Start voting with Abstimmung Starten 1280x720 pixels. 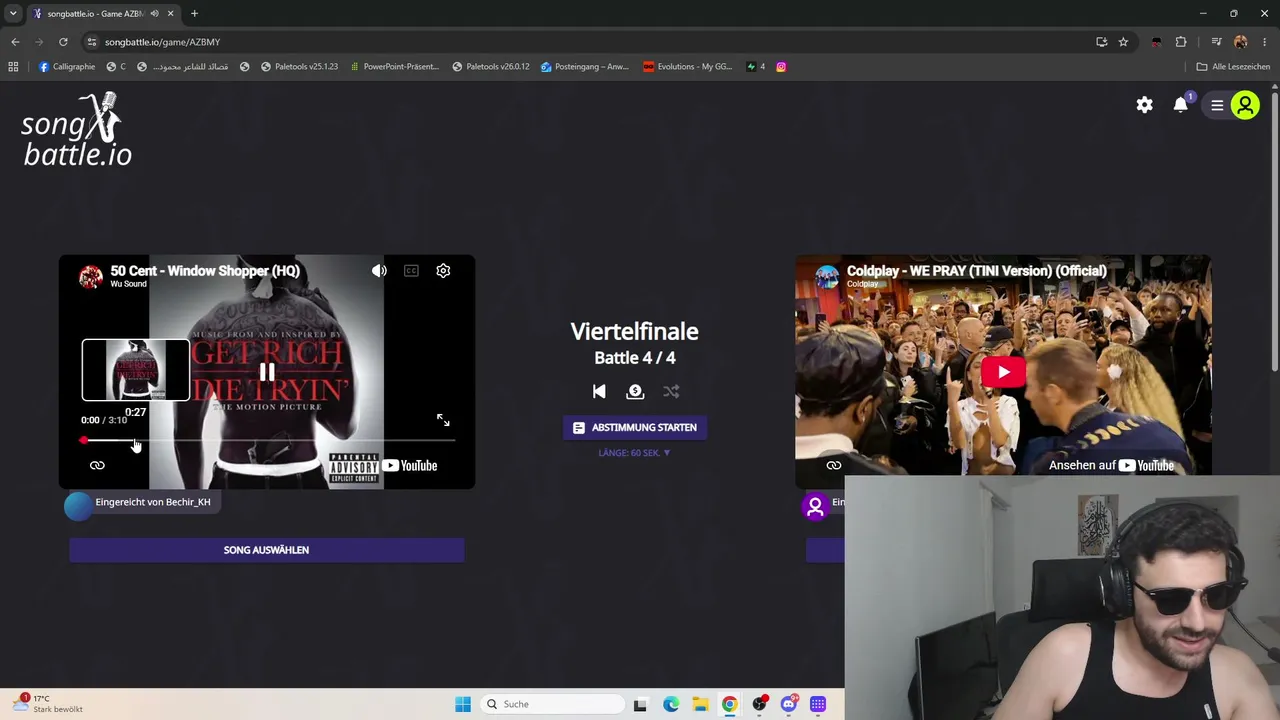click(x=635, y=428)
